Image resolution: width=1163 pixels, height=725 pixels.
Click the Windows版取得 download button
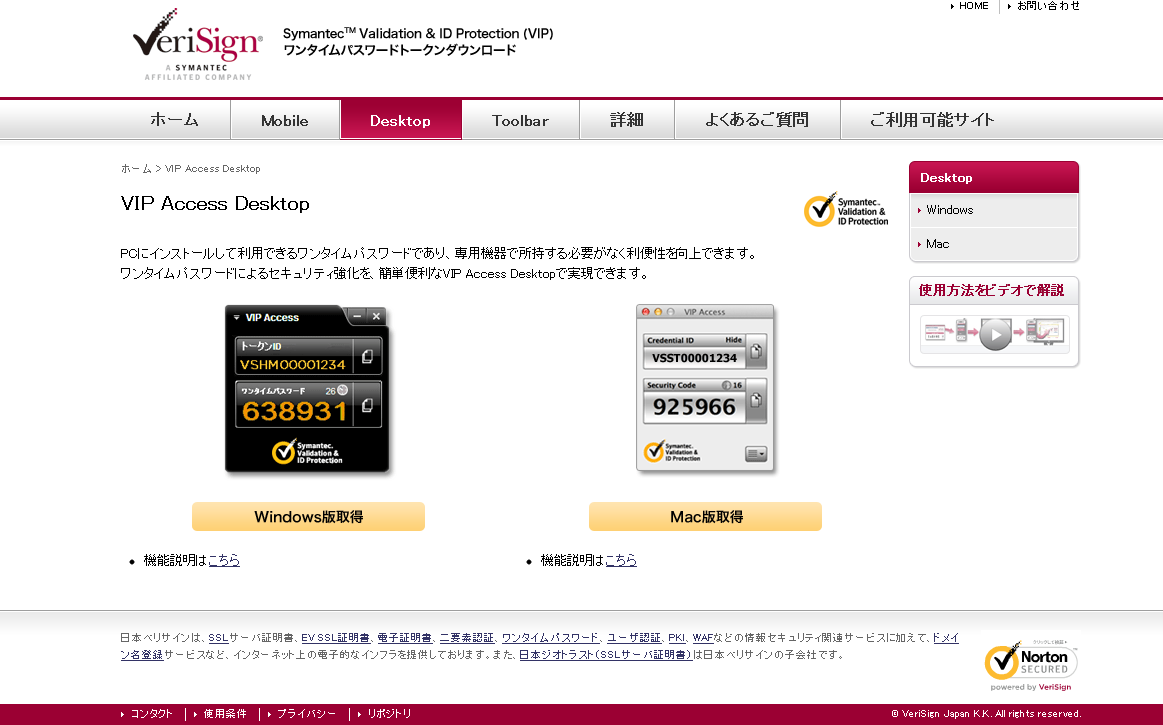[309, 516]
